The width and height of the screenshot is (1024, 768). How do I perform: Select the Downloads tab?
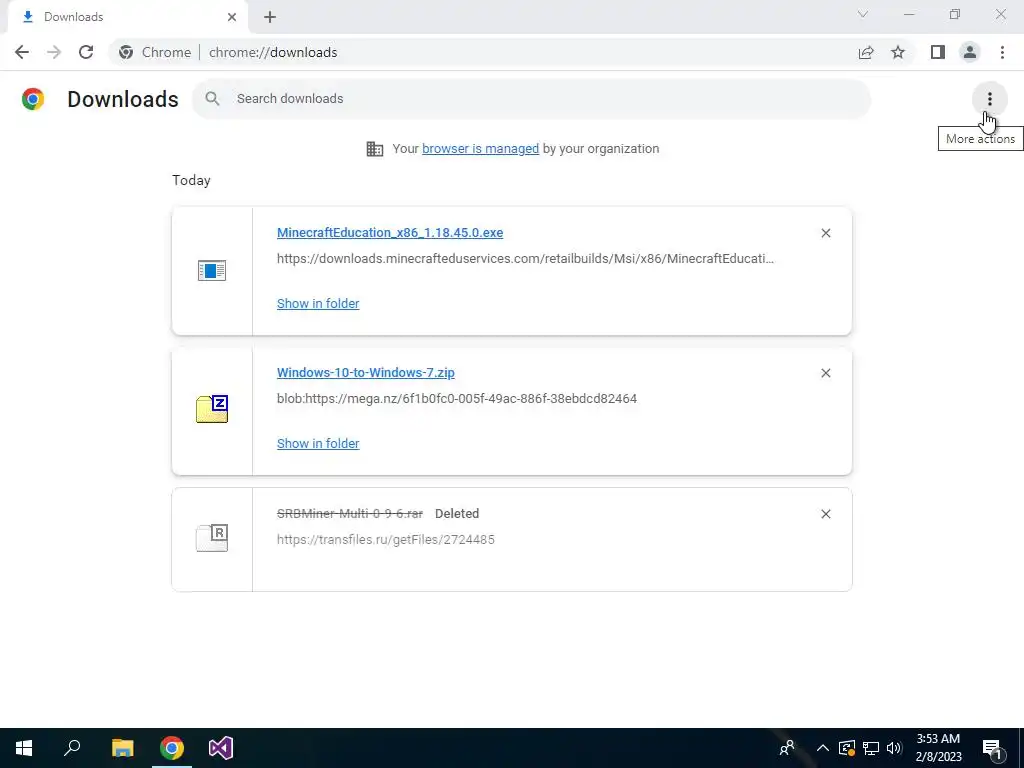click(127, 17)
